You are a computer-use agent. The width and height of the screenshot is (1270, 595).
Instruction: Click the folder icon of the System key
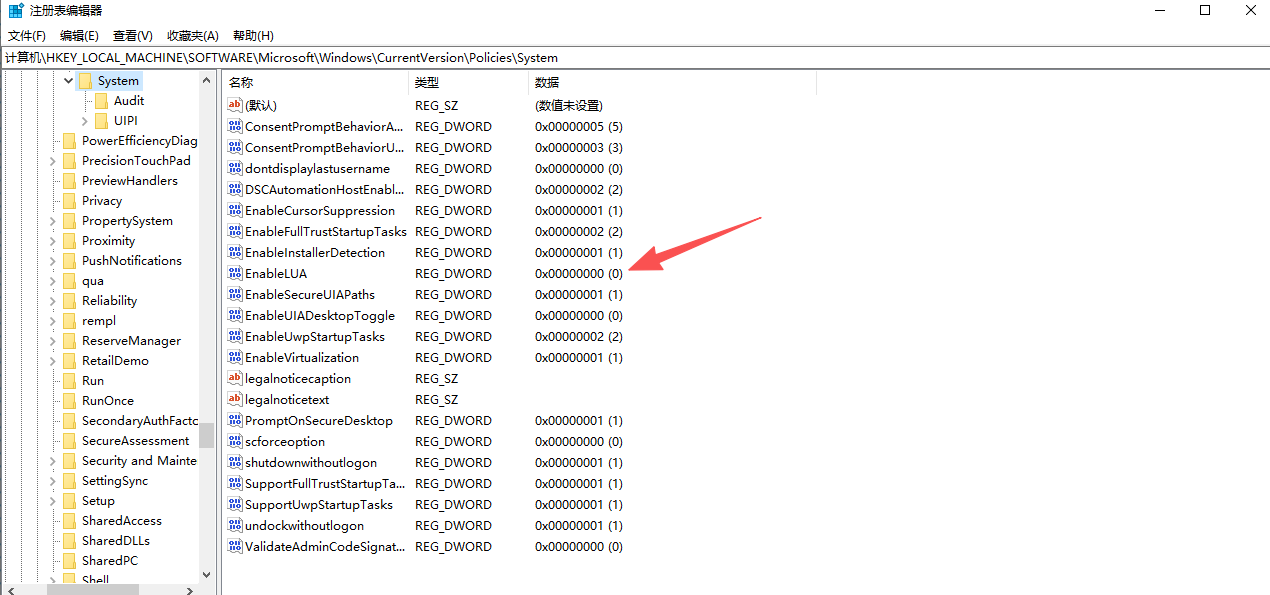tap(85, 81)
